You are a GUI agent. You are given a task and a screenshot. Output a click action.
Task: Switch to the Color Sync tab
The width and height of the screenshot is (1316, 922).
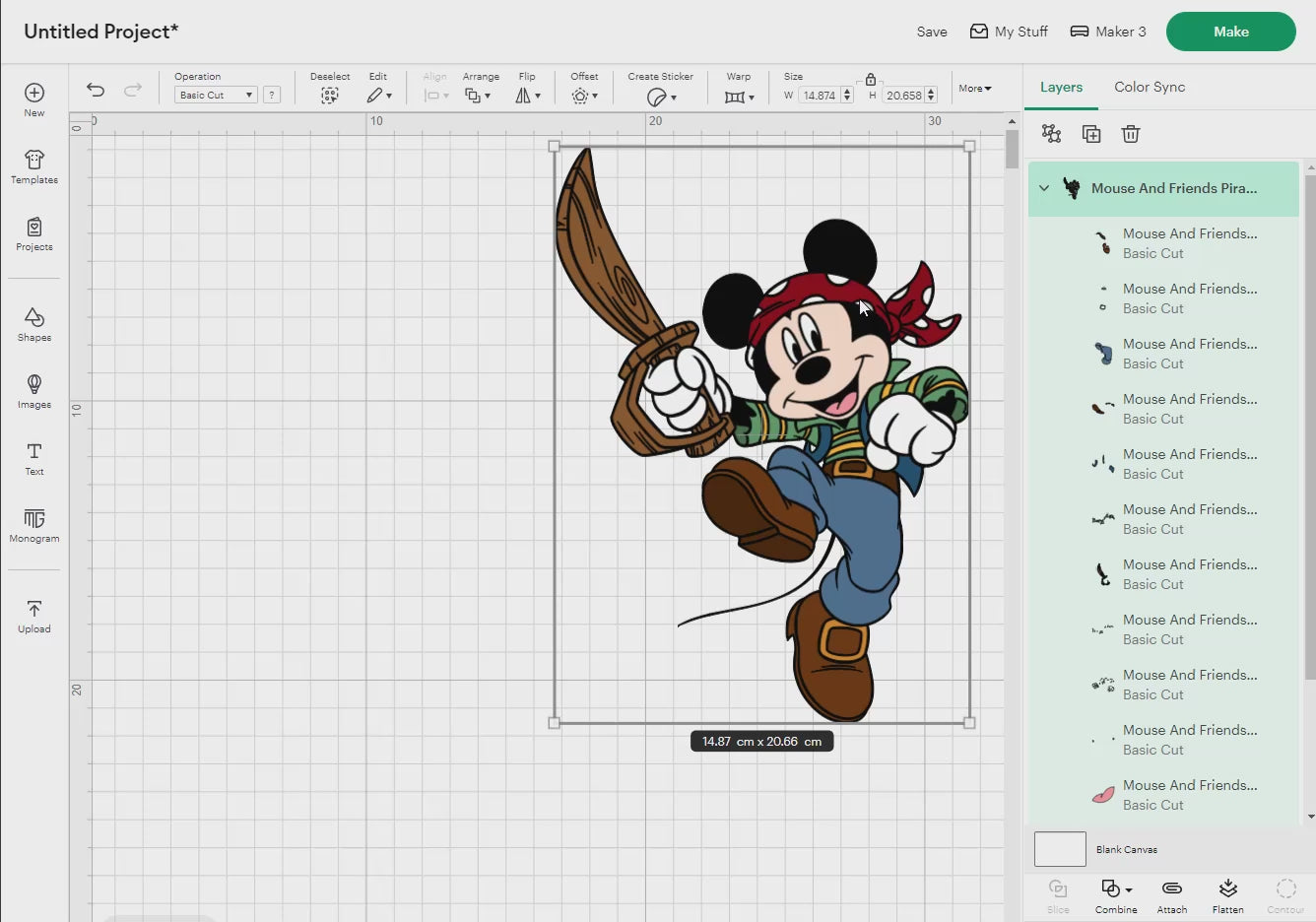(x=1150, y=87)
